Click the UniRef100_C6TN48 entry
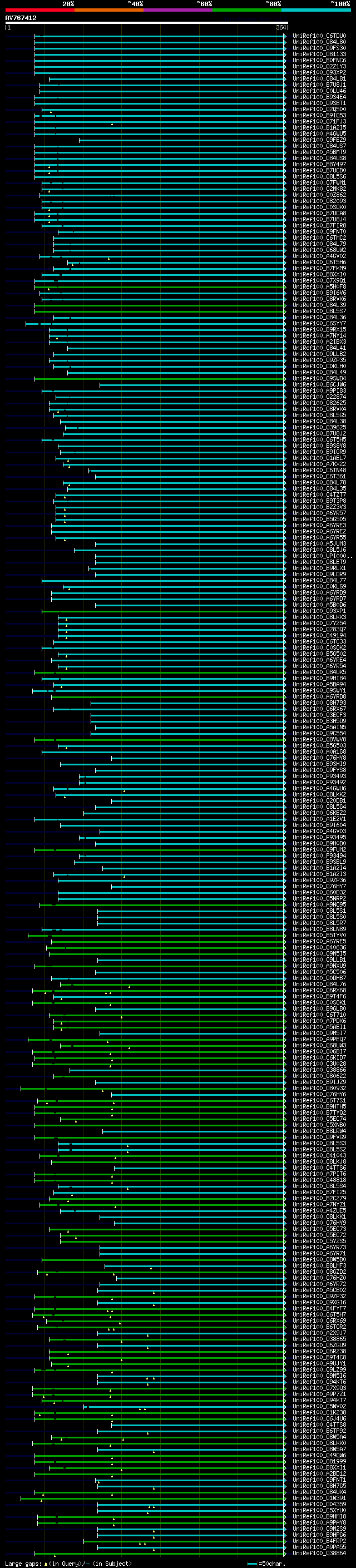Viewport: 356px width, 1568px height. [319, 471]
